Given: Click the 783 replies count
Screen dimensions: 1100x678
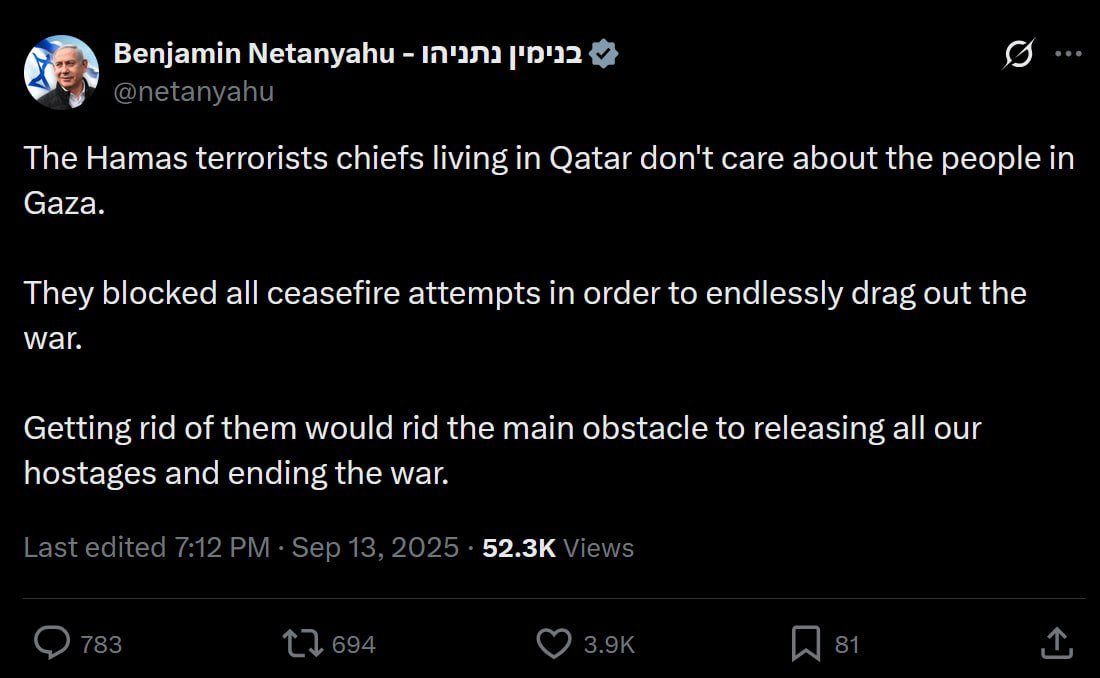Looking at the screenshot, I should click(x=101, y=645).
